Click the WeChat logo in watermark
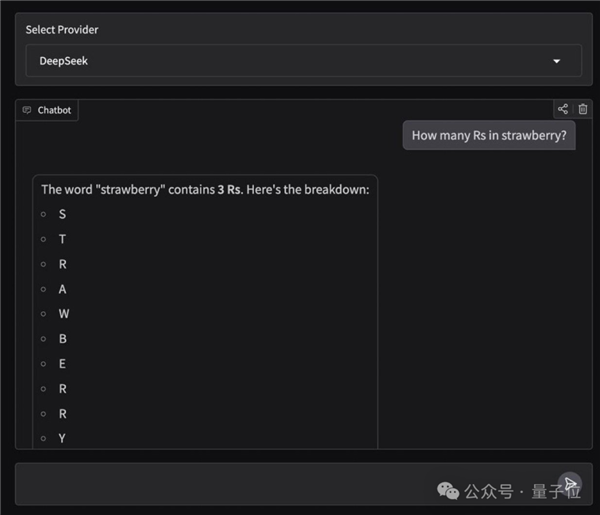Image resolution: width=600 pixels, height=515 pixels. 448,490
